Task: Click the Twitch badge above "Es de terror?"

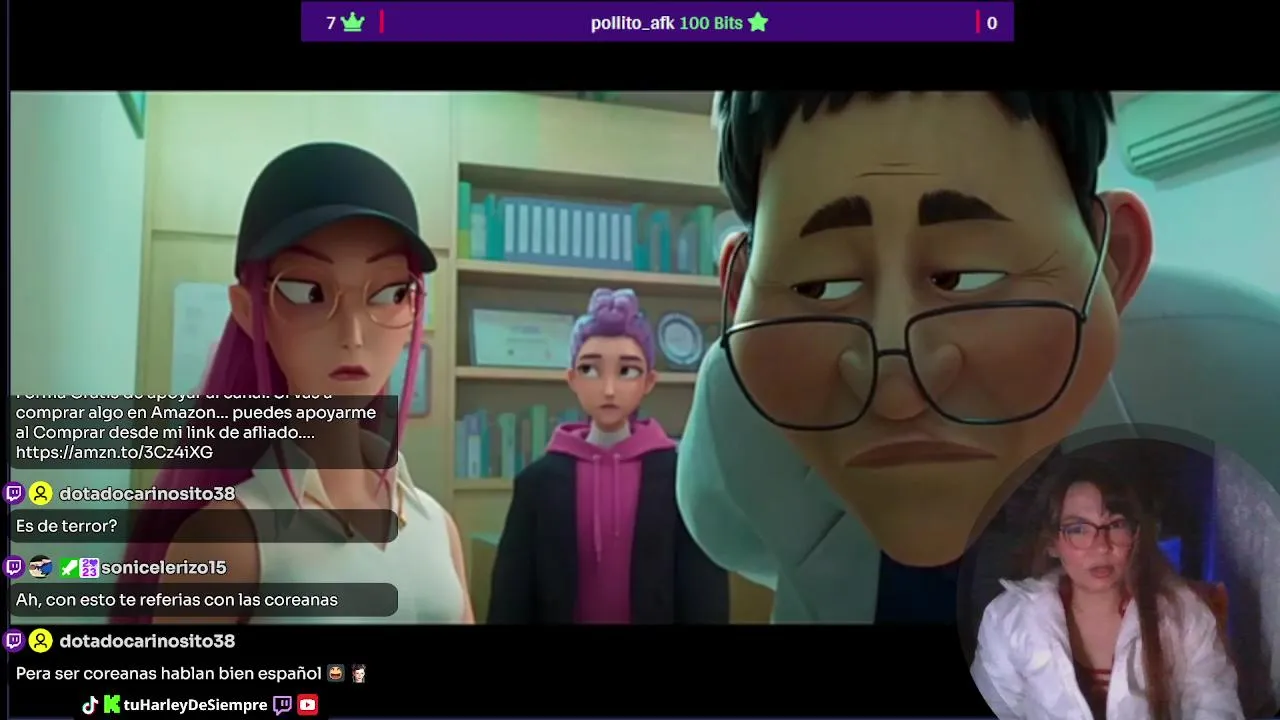Action: point(14,493)
